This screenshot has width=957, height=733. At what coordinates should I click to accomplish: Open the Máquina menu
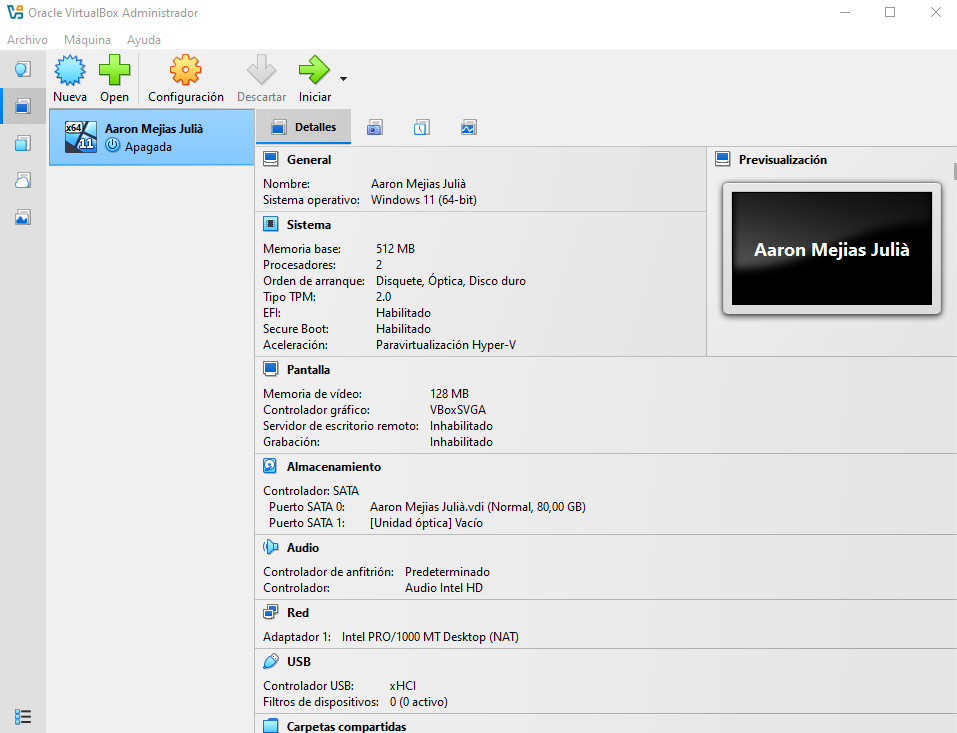[87, 40]
